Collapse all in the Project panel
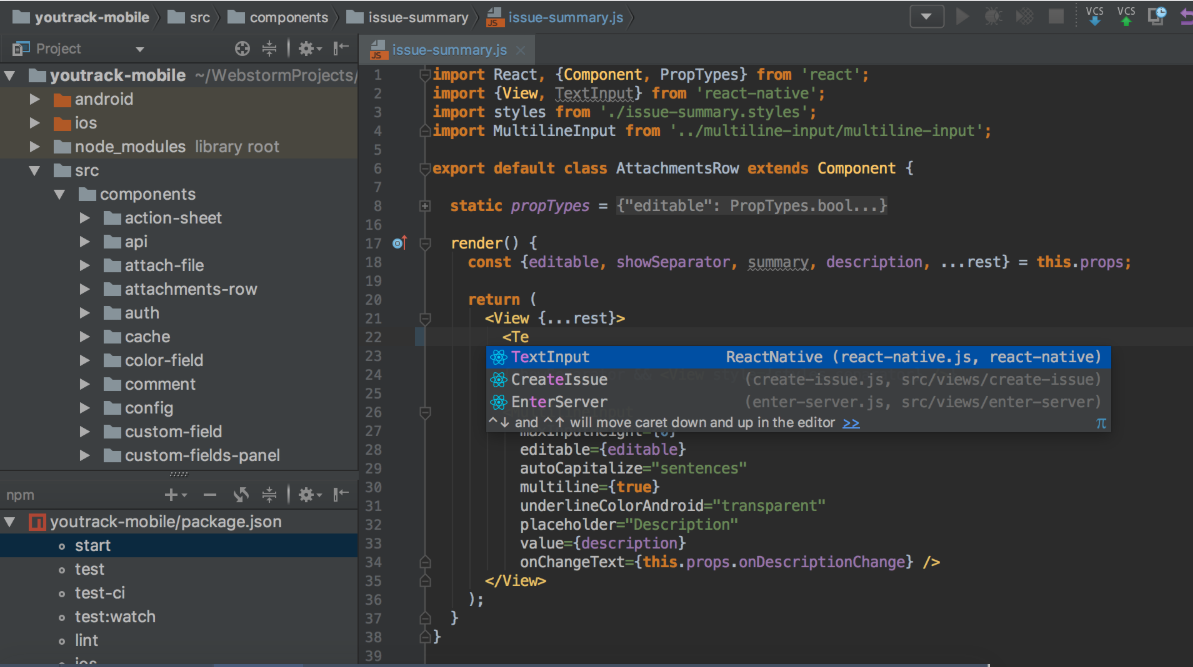The height and width of the screenshot is (667, 1193). tap(269, 49)
